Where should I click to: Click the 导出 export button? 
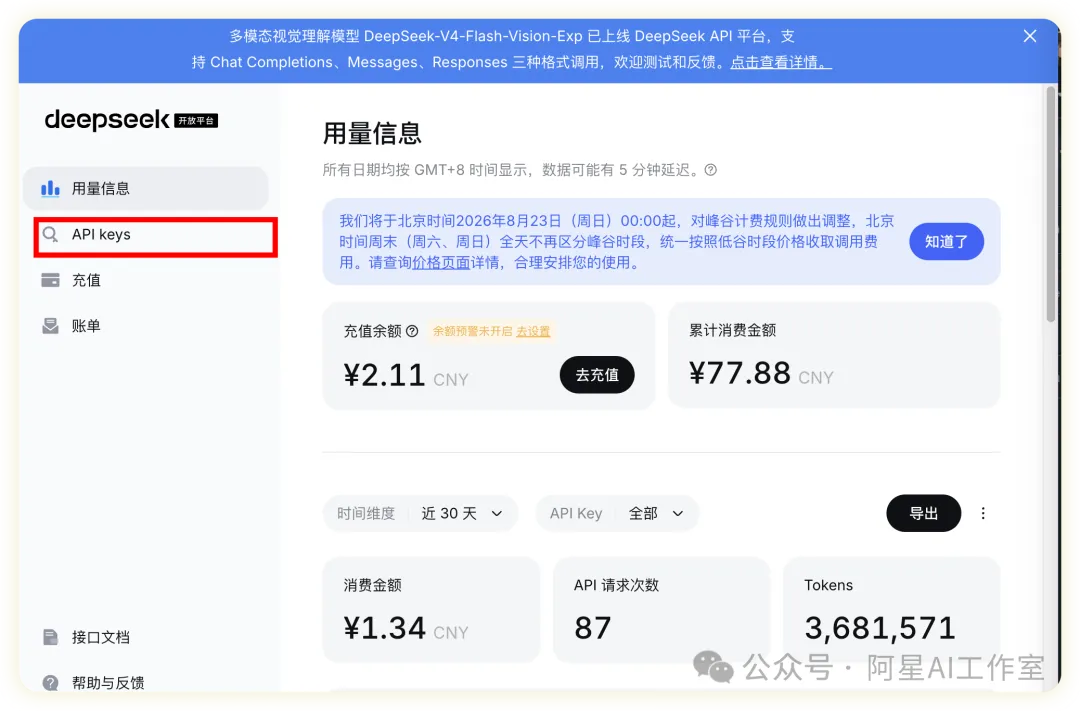coord(923,513)
